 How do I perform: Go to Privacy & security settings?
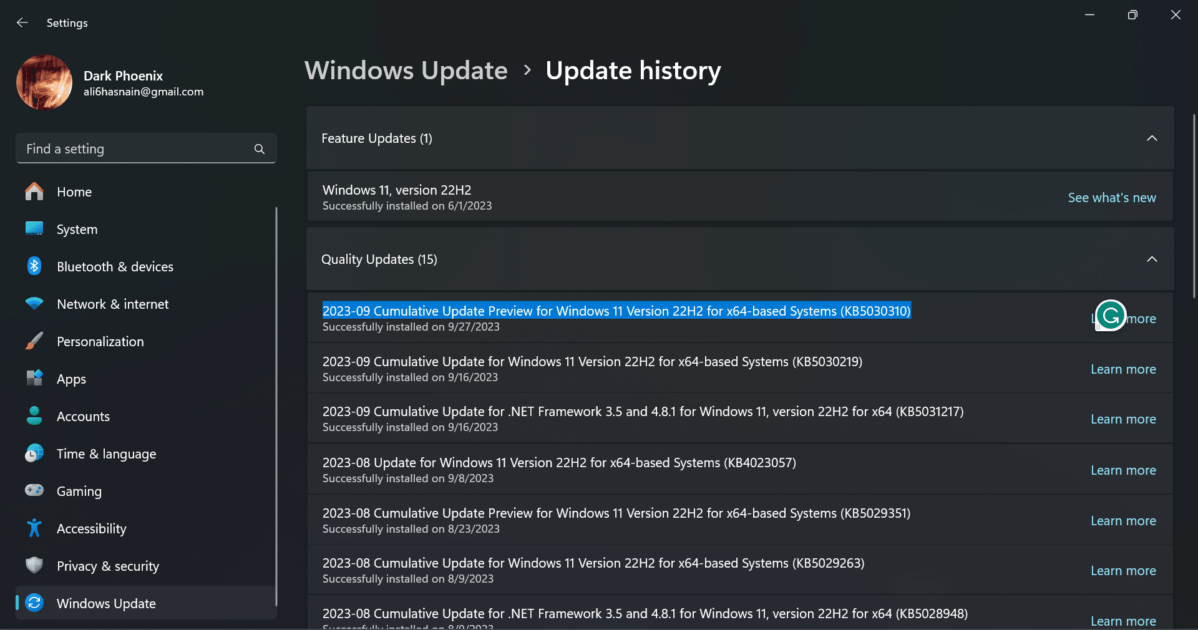107,566
